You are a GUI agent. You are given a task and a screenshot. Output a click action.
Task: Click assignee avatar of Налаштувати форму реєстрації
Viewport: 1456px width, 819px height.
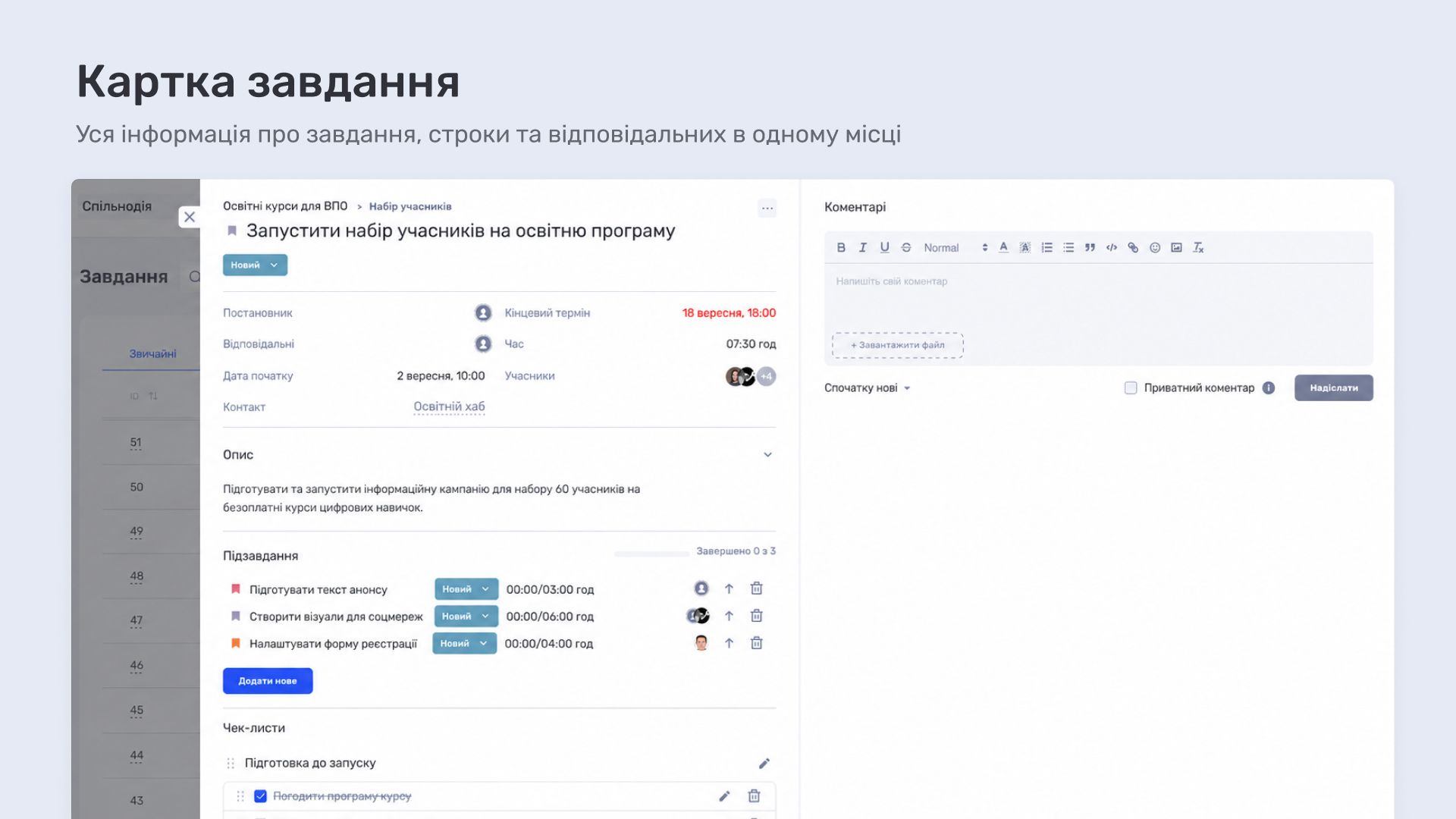701,643
